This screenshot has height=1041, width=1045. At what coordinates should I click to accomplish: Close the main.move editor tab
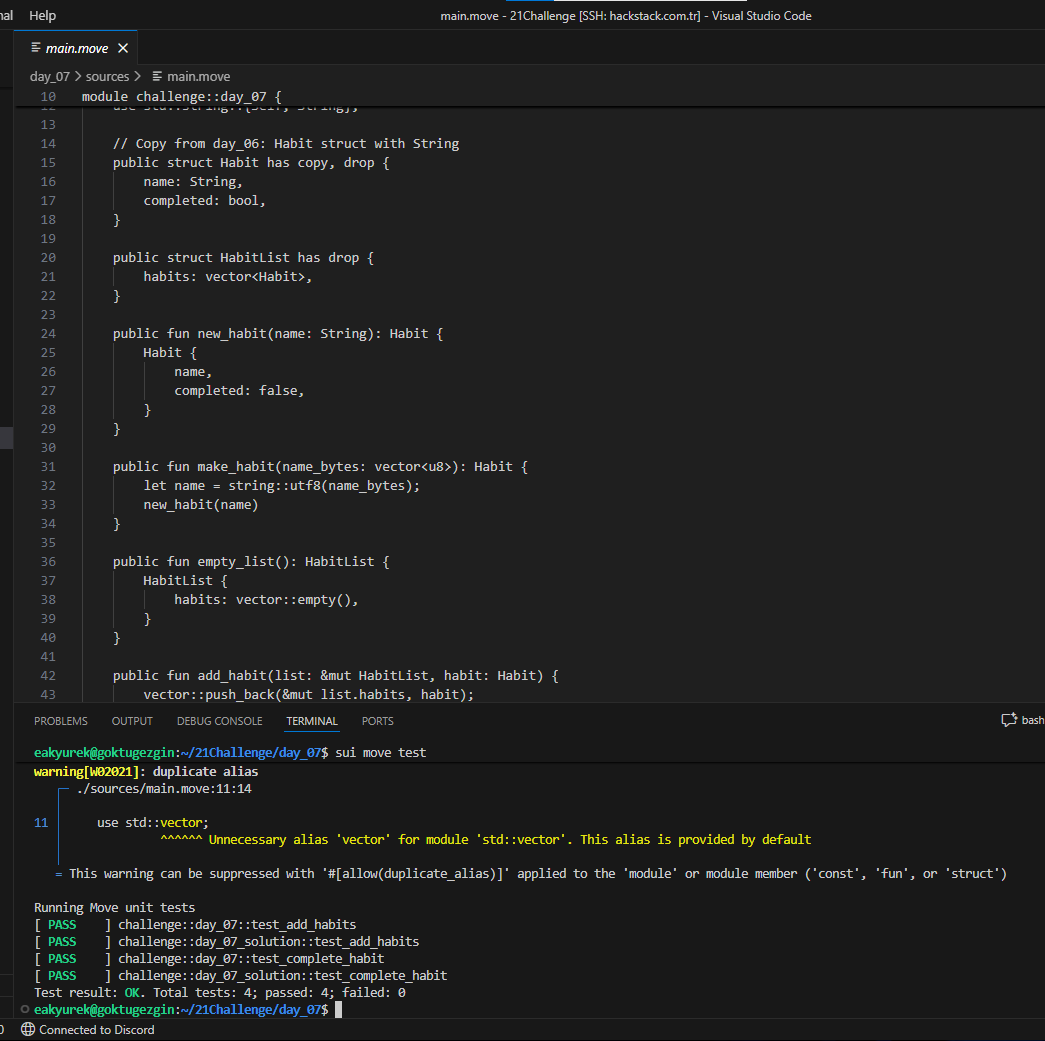123,48
